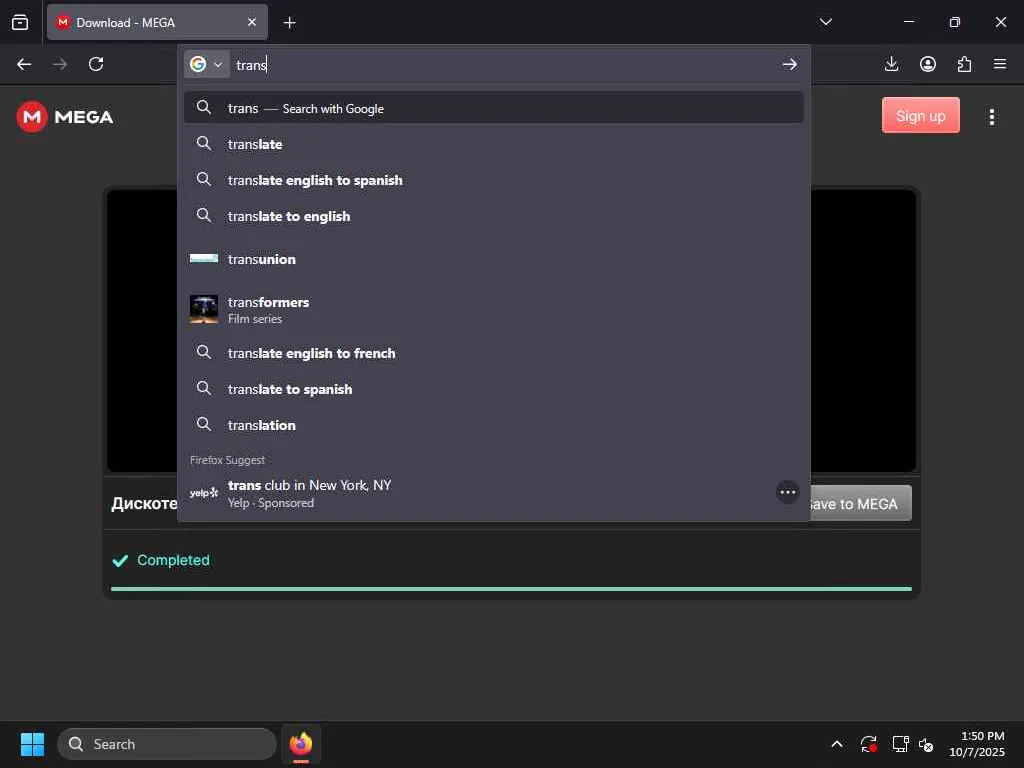Open the Firefox View recent browsing icon
Screen dimensions: 1024x768
click(20, 22)
